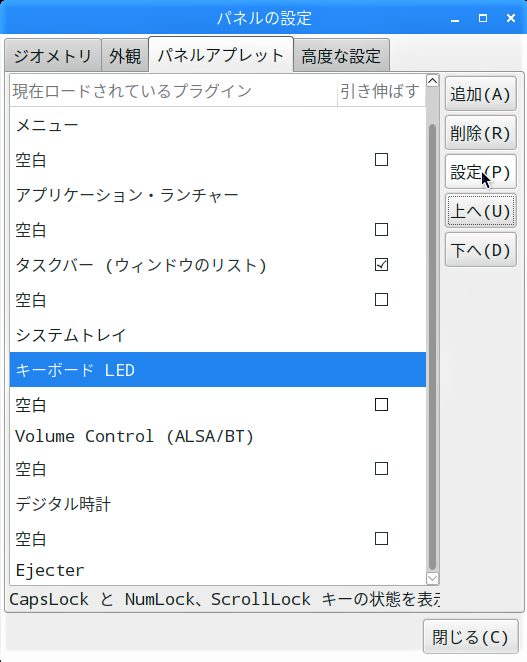Enable stretch on 空白 below キーボード LED
Viewport: 527px width, 662px height.
tap(381, 404)
